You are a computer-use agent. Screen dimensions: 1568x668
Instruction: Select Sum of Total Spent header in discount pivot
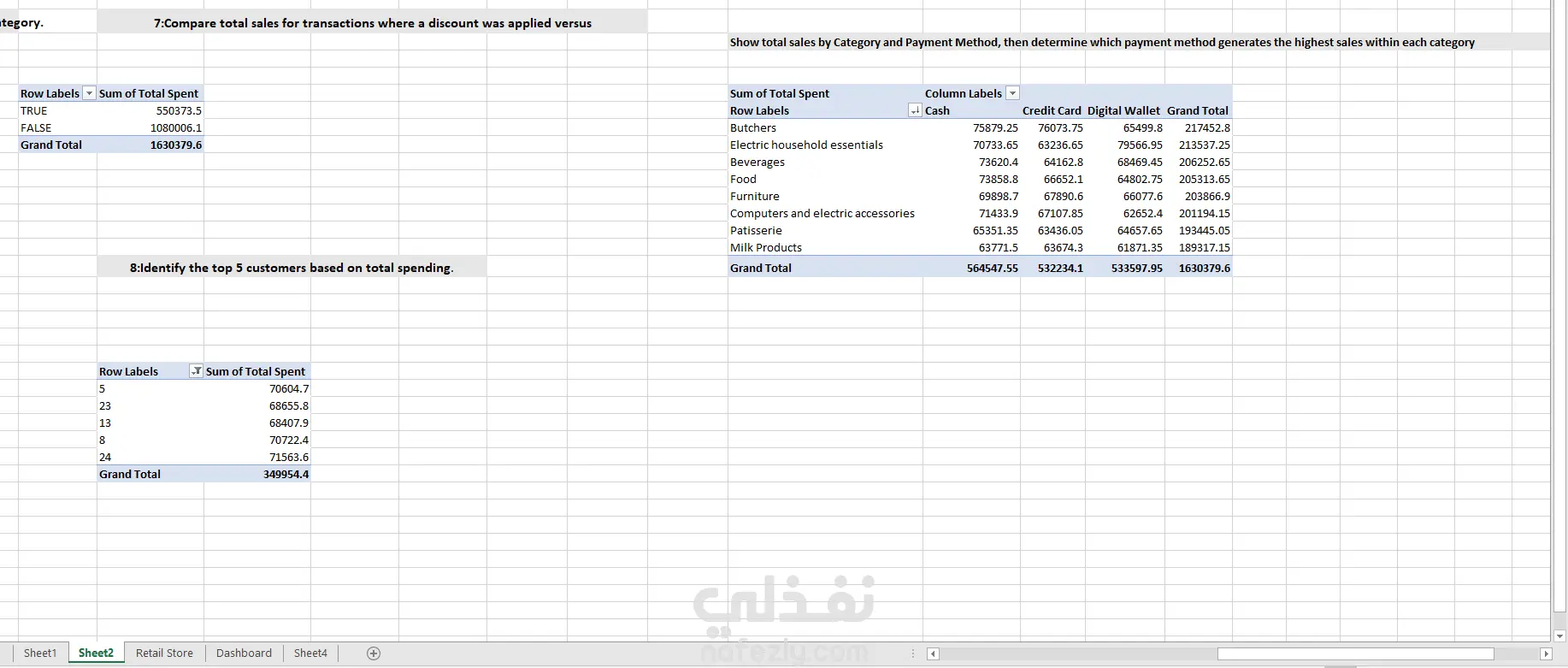(x=150, y=93)
